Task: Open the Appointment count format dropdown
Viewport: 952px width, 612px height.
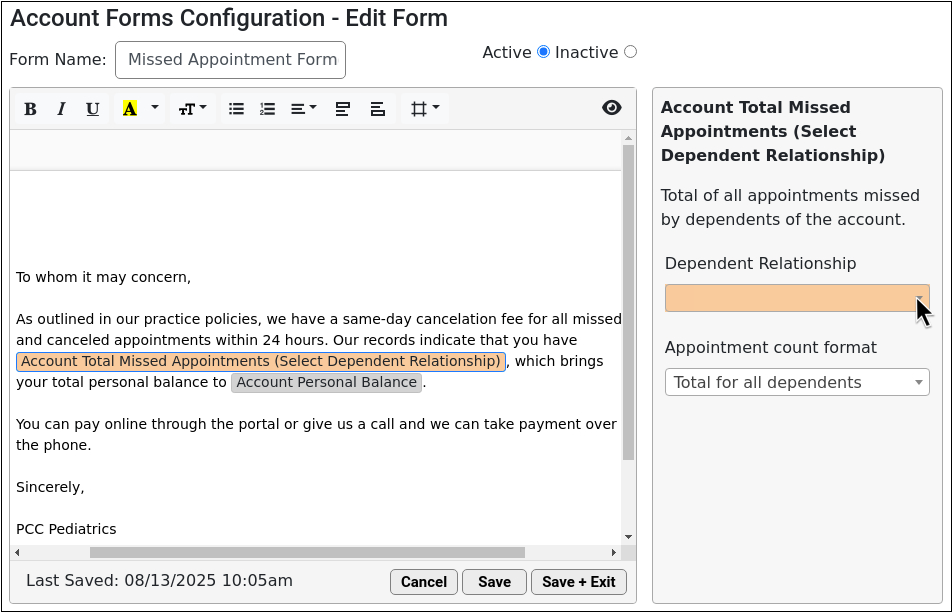Action: click(797, 382)
